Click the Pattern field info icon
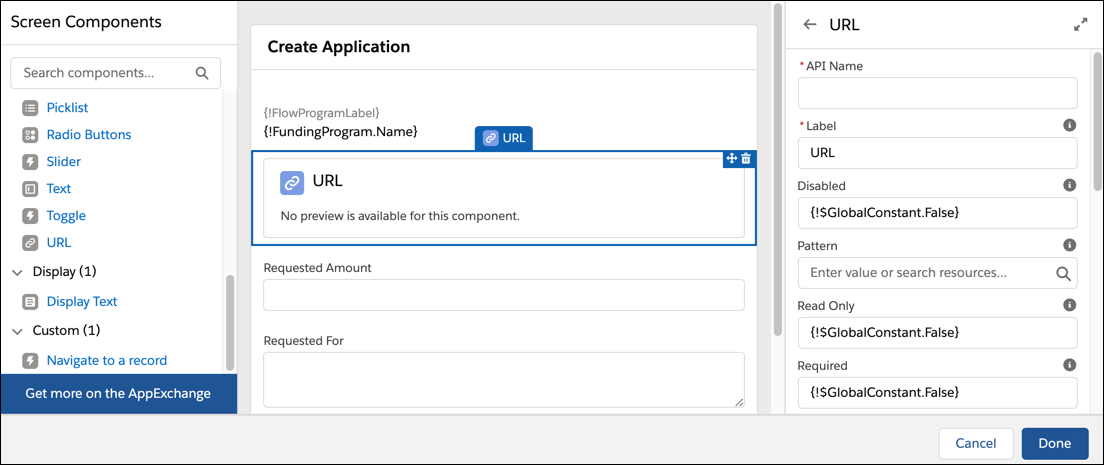This screenshot has width=1104, height=465. pyautogui.click(x=1069, y=245)
